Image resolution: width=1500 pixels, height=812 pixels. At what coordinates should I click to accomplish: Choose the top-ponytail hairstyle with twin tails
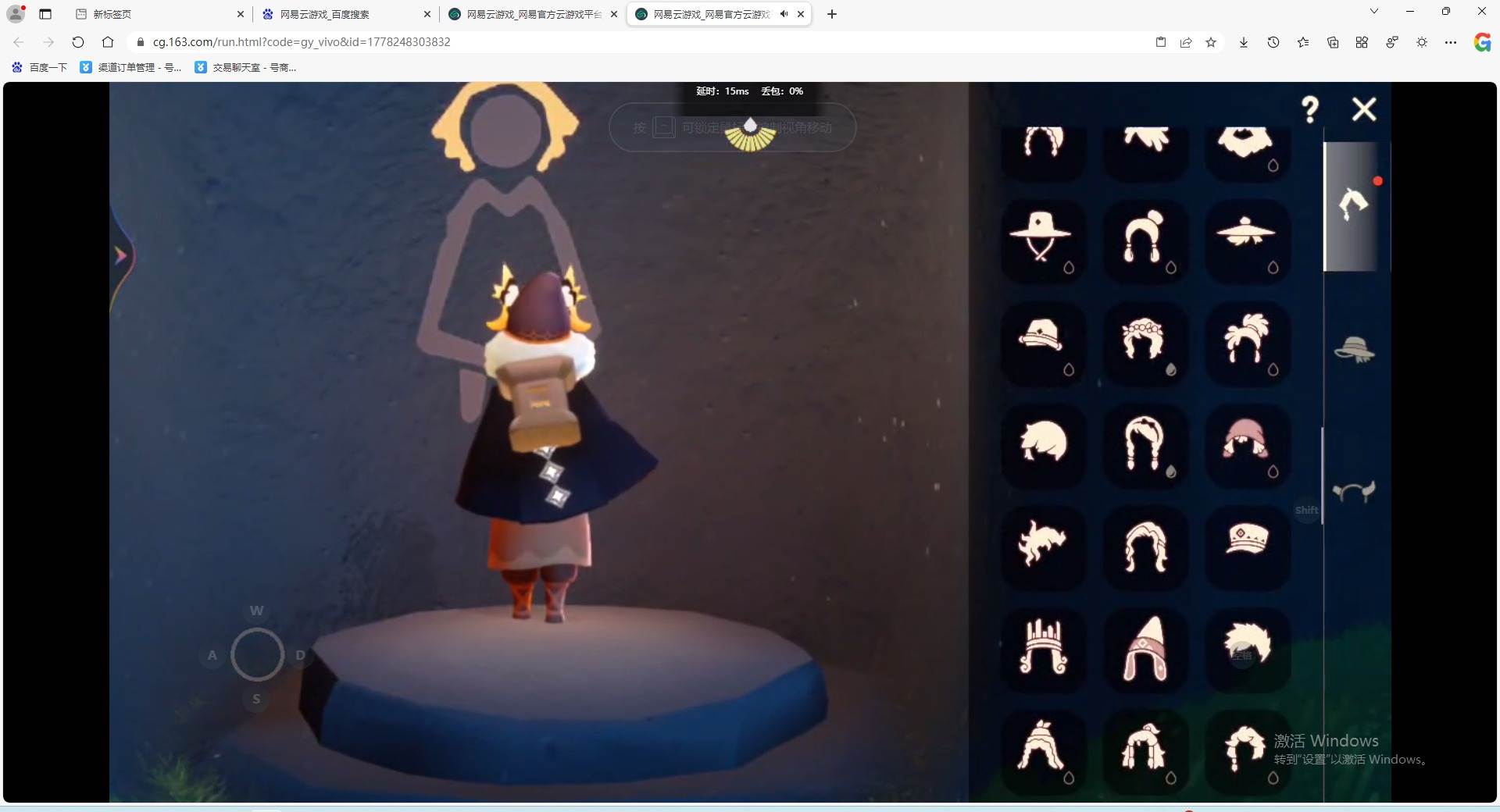[1145, 752]
